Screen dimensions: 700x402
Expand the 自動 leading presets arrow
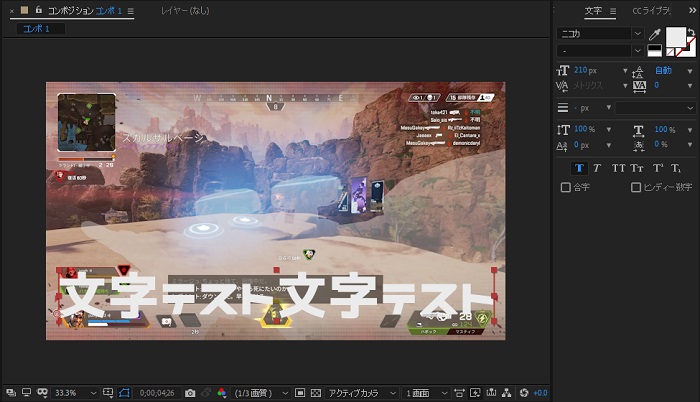click(690, 71)
